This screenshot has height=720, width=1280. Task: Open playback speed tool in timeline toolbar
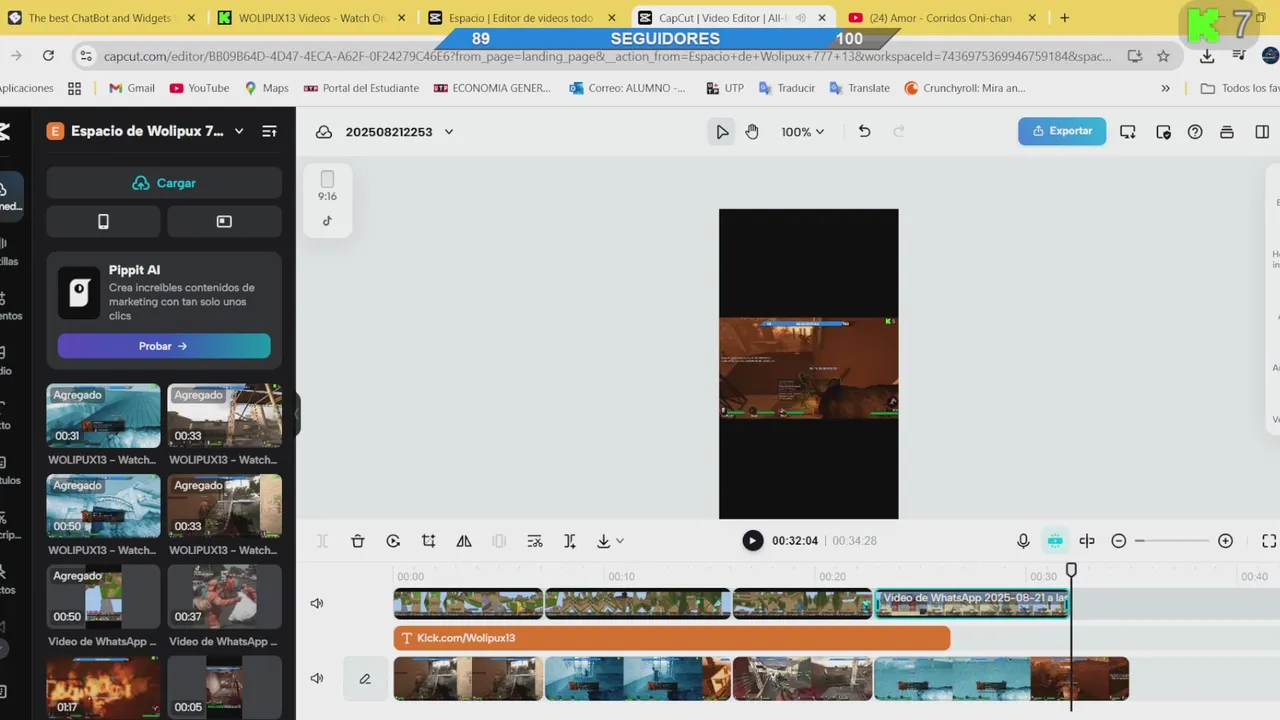393,541
